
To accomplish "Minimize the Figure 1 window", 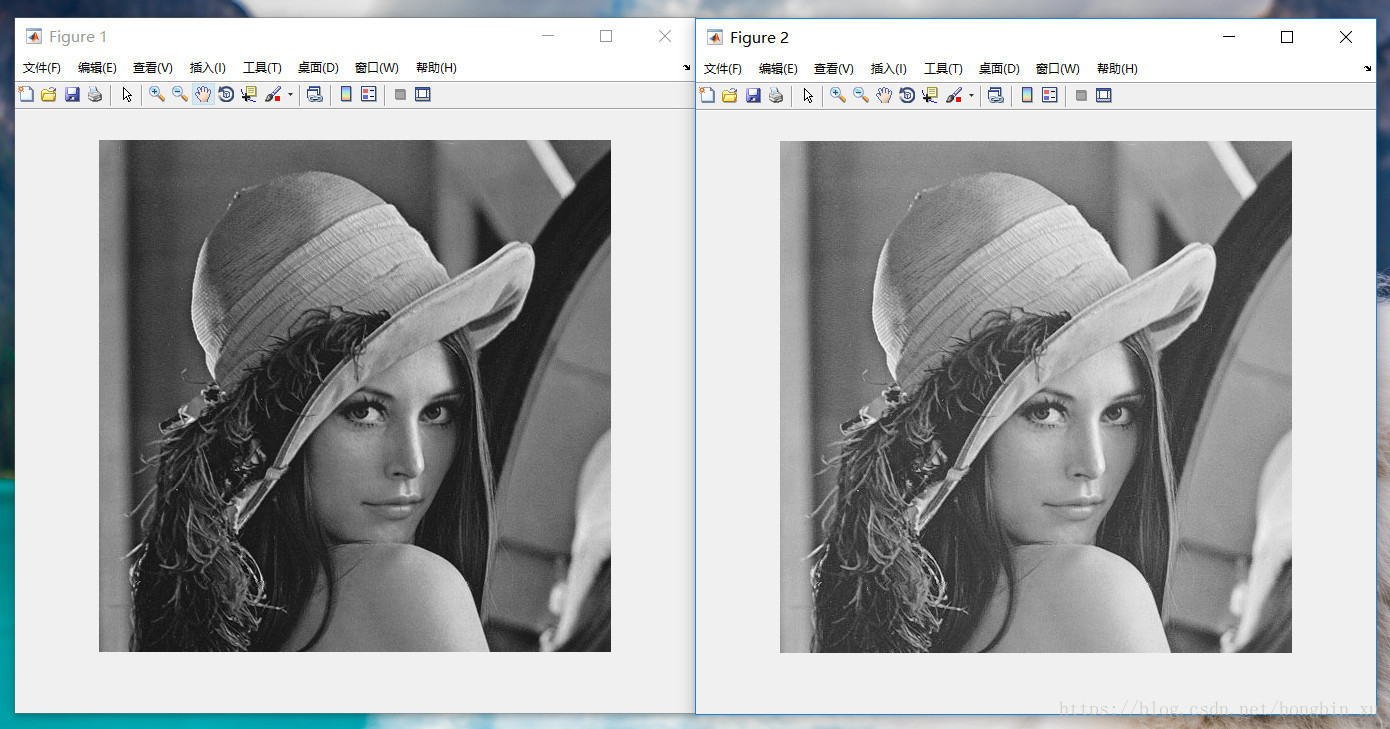I will tap(548, 36).
